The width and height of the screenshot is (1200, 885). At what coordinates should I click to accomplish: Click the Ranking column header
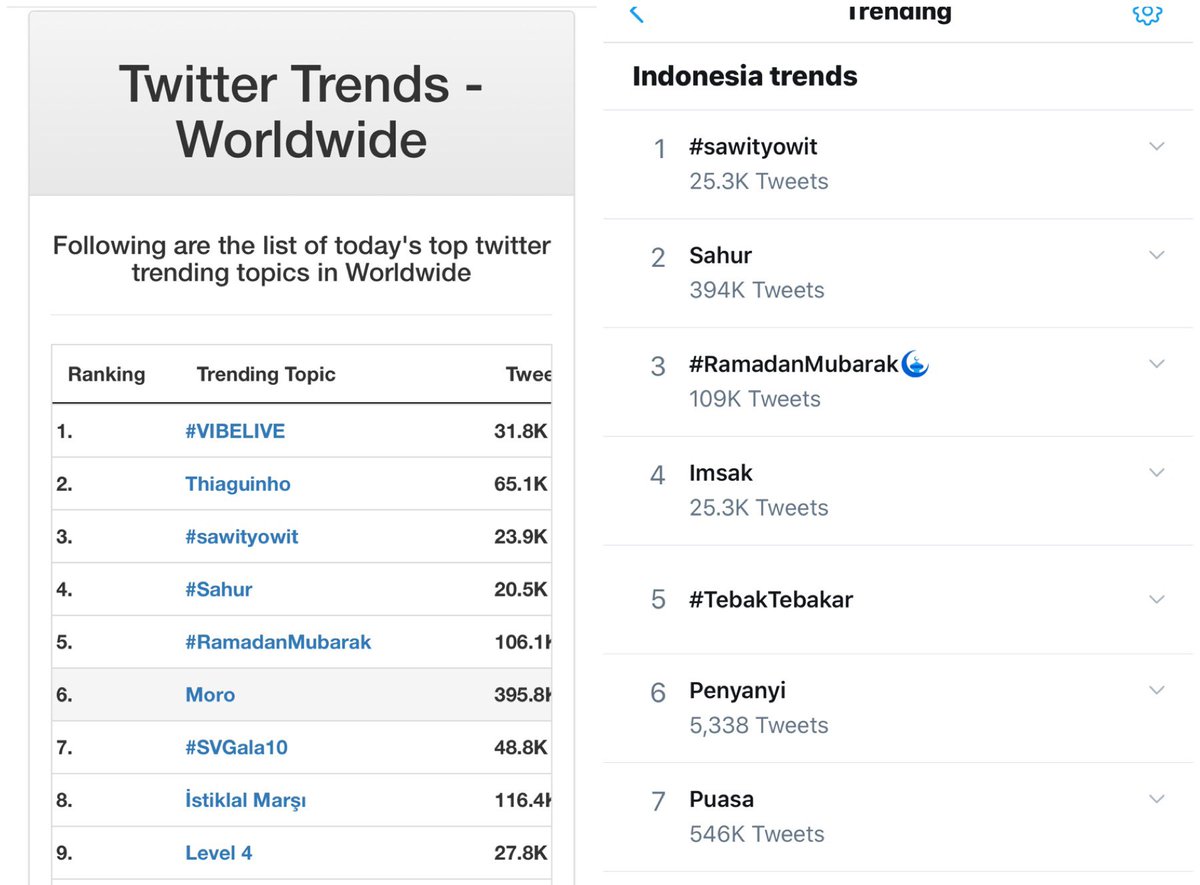pyautogui.click(x=106, y=375)
